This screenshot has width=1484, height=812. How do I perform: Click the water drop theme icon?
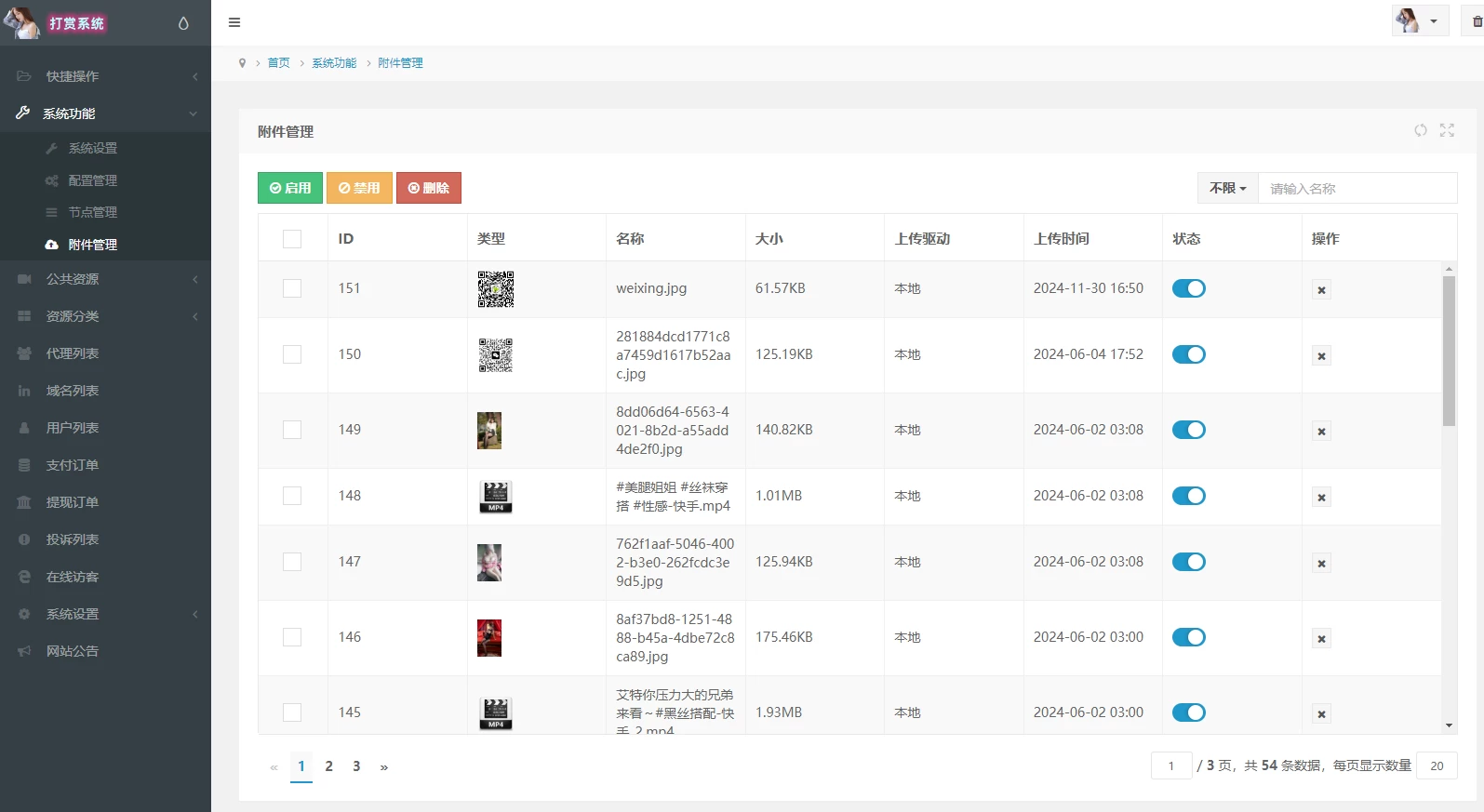pyautogui.click(x=183, y=23)
